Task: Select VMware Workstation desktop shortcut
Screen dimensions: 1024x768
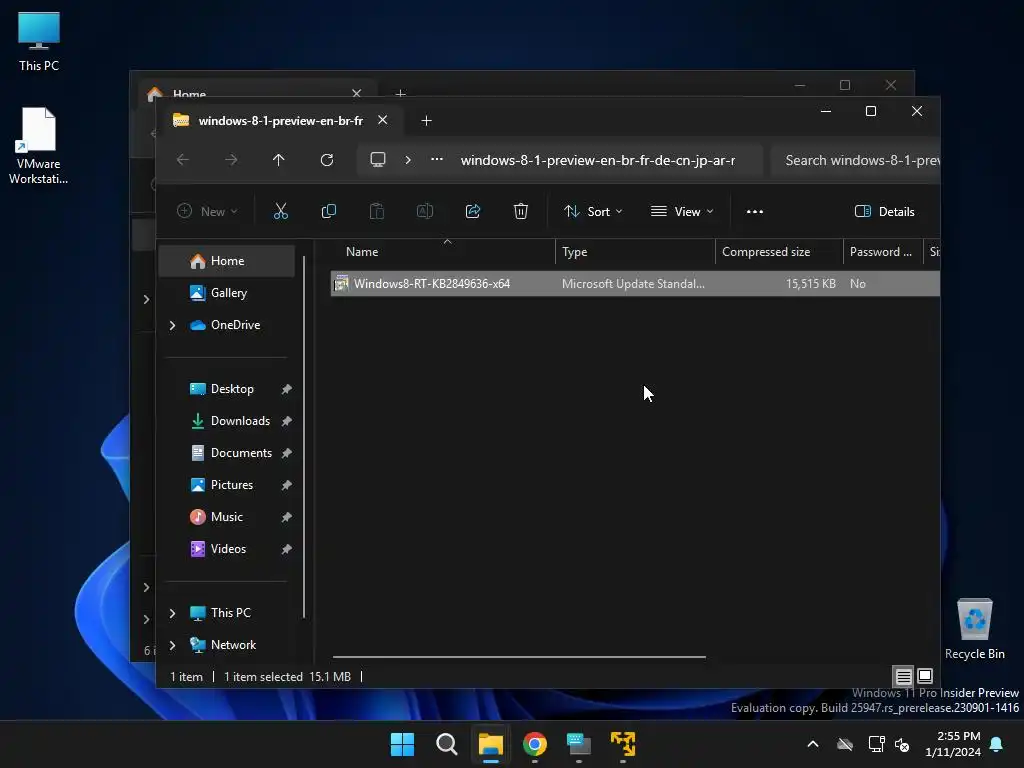Action: tap(39, 146)
